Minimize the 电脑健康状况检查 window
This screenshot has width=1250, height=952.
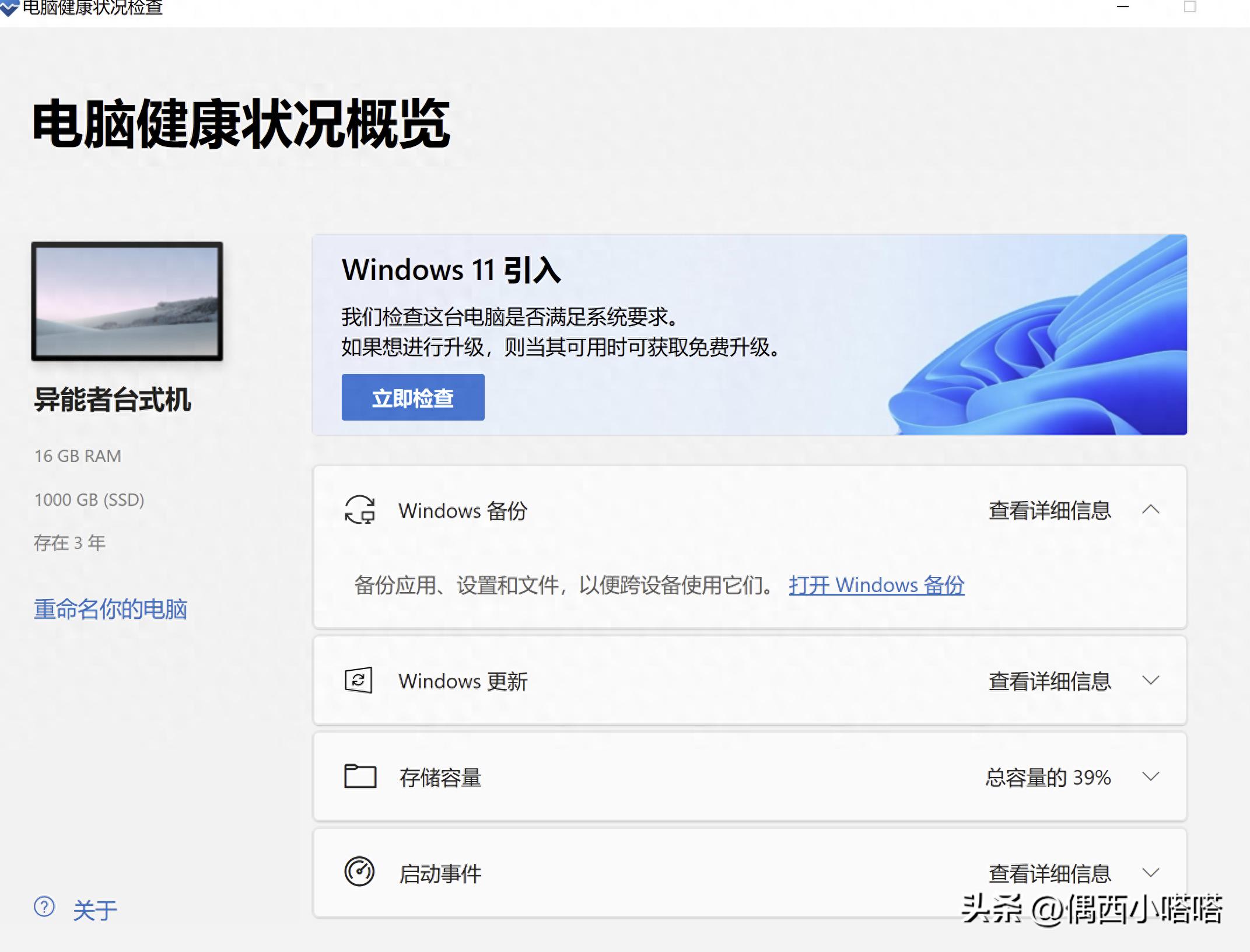1123,7
